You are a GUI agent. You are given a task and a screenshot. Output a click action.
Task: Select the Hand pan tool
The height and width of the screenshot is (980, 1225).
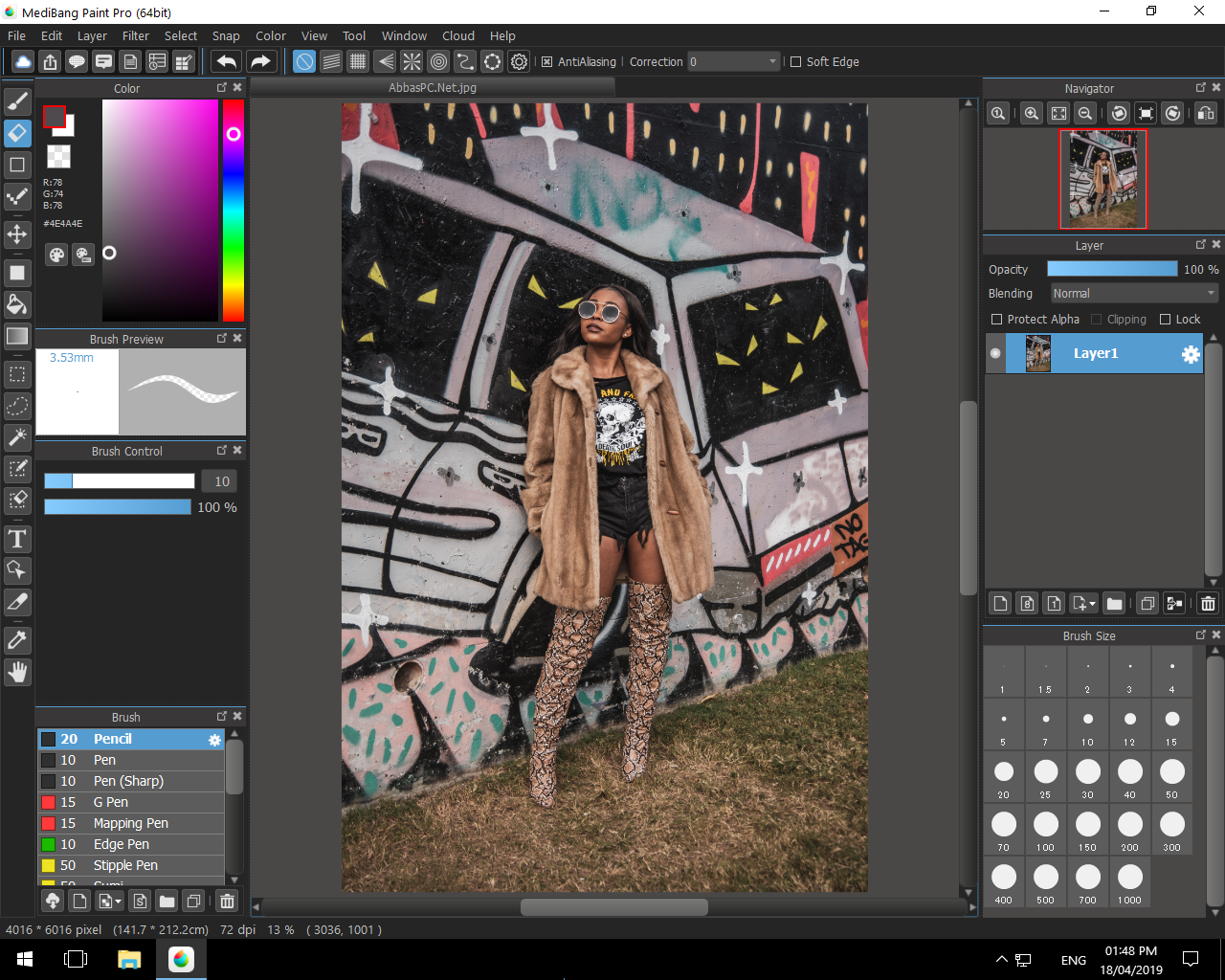point(17,672)
